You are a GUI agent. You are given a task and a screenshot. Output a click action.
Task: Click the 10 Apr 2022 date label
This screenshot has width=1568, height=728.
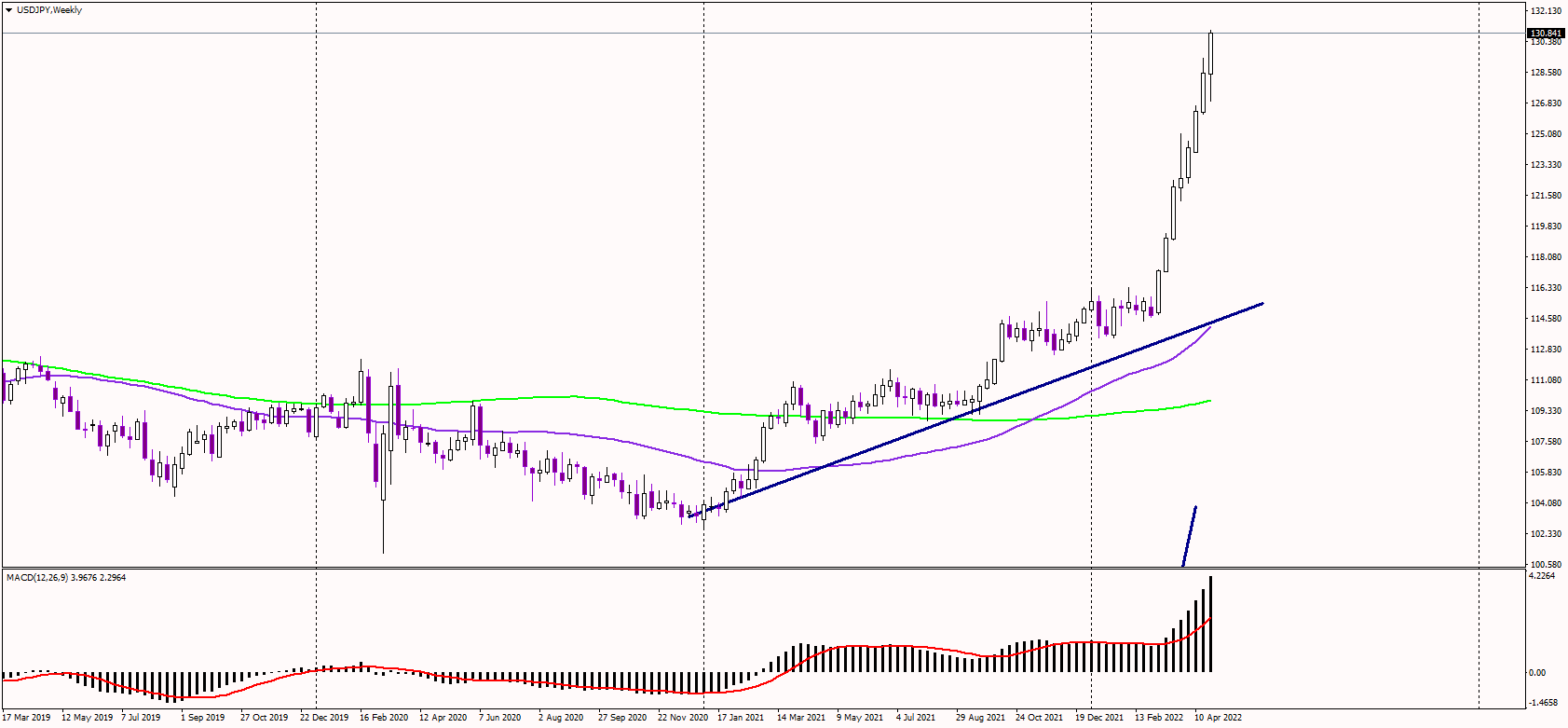point(1219,718)
